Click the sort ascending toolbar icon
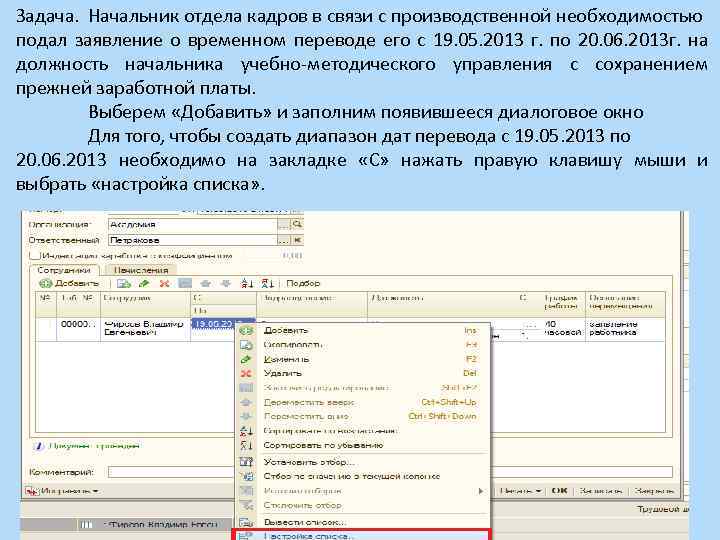The width and height of the screenshot is (720, 540). [x=247, y=284]
